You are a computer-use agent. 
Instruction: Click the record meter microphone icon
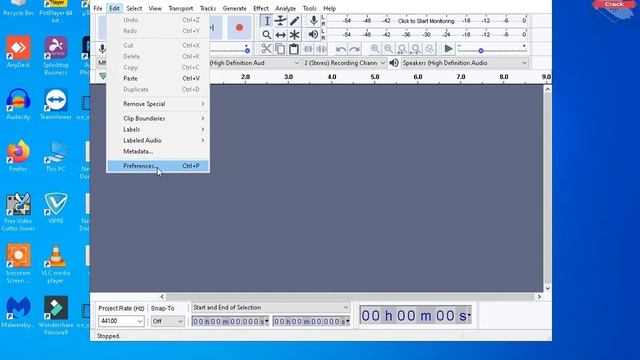click(x=313, y=20)
